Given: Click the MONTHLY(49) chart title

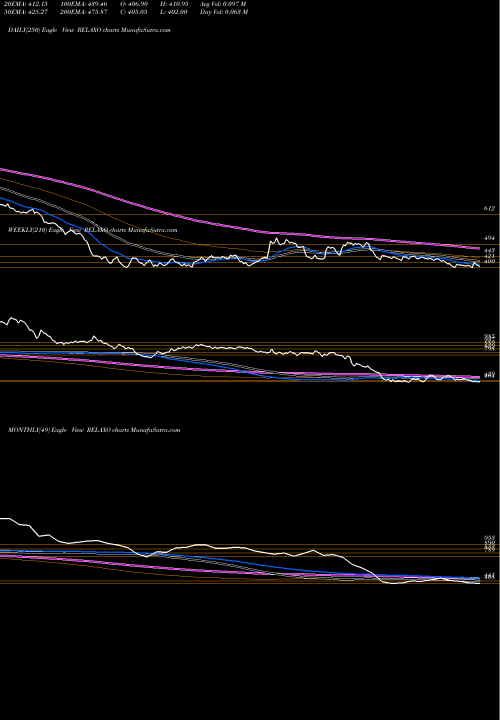Looking at the screenshot, I should (94, 430).
